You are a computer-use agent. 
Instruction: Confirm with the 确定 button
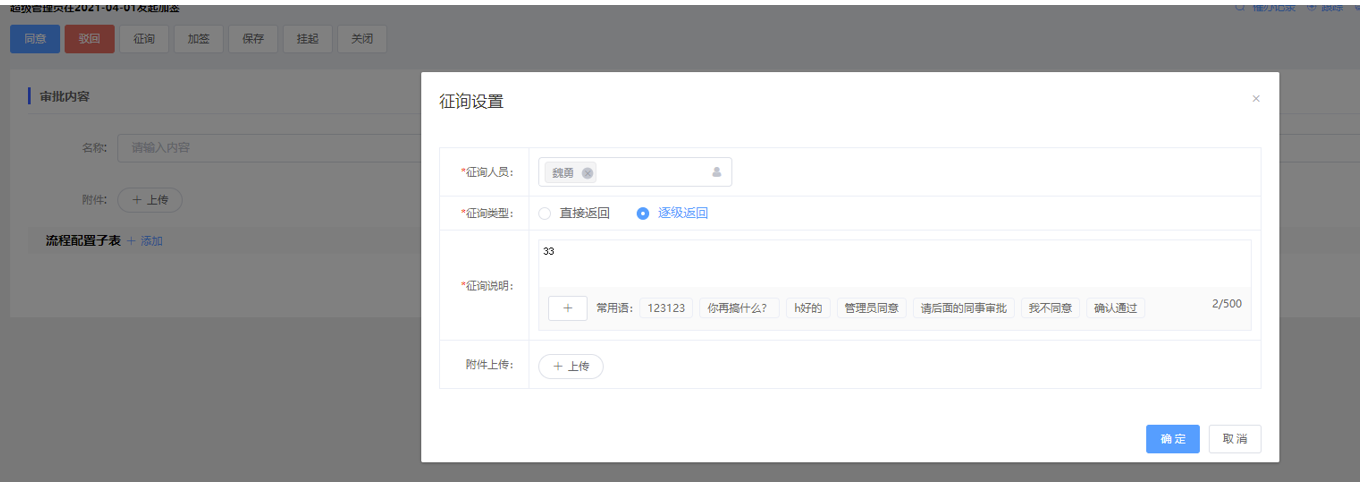[x=1172, y=439]
